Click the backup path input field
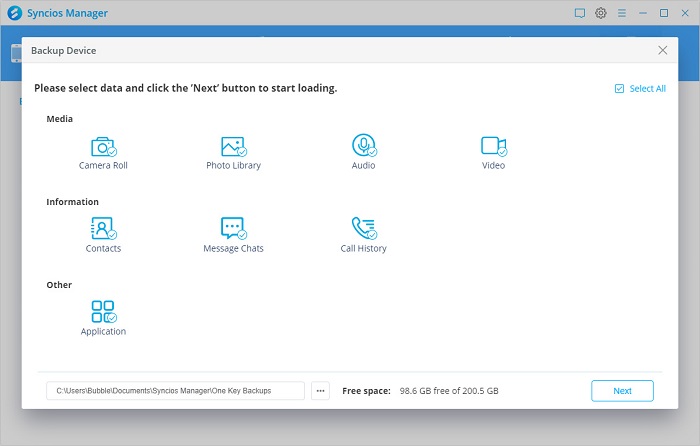 (x=175, y=391)
